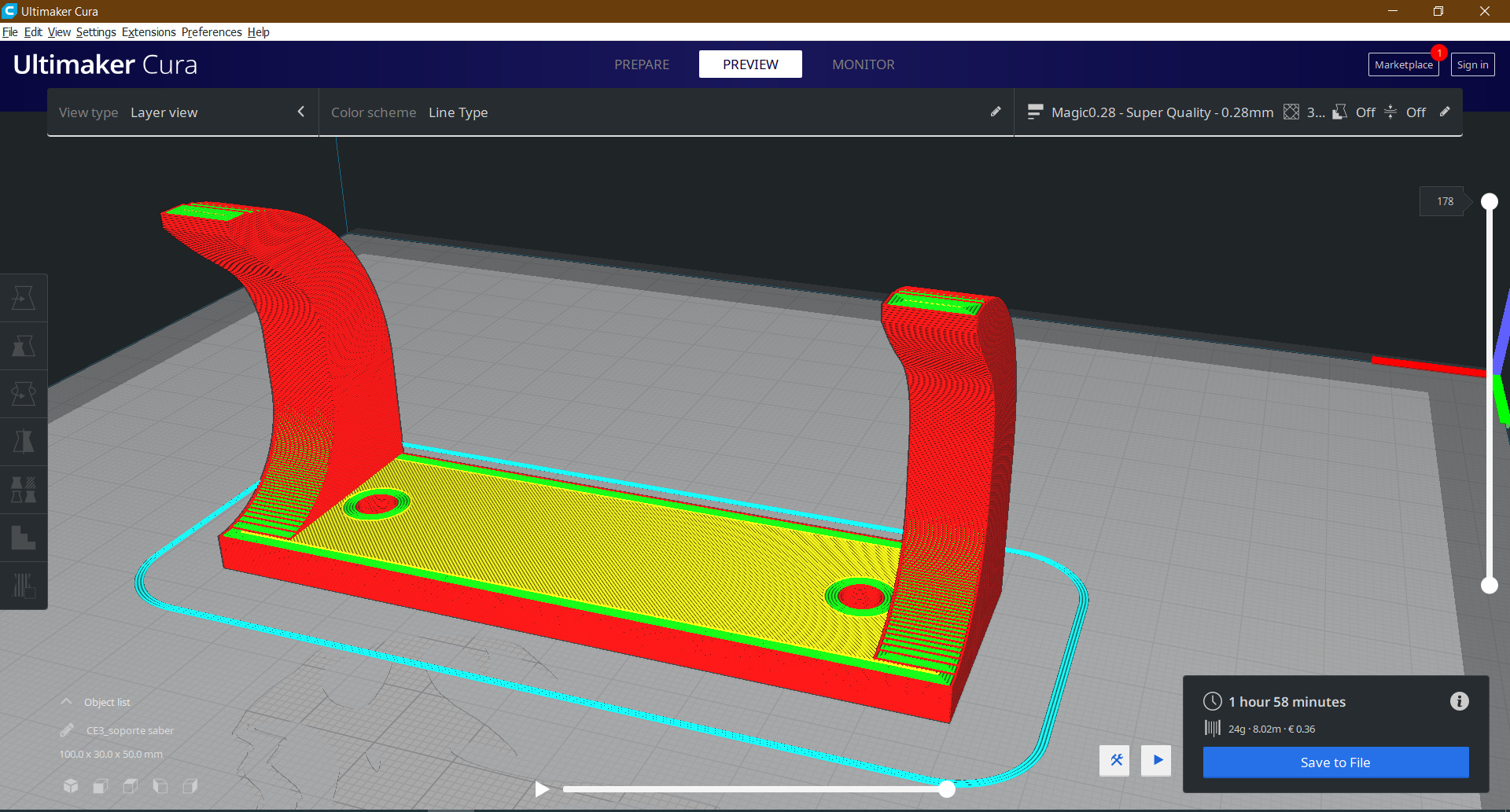Open the Marketplace button
The height and width of the screenshot is (812, 1510).
[1403, 64]
